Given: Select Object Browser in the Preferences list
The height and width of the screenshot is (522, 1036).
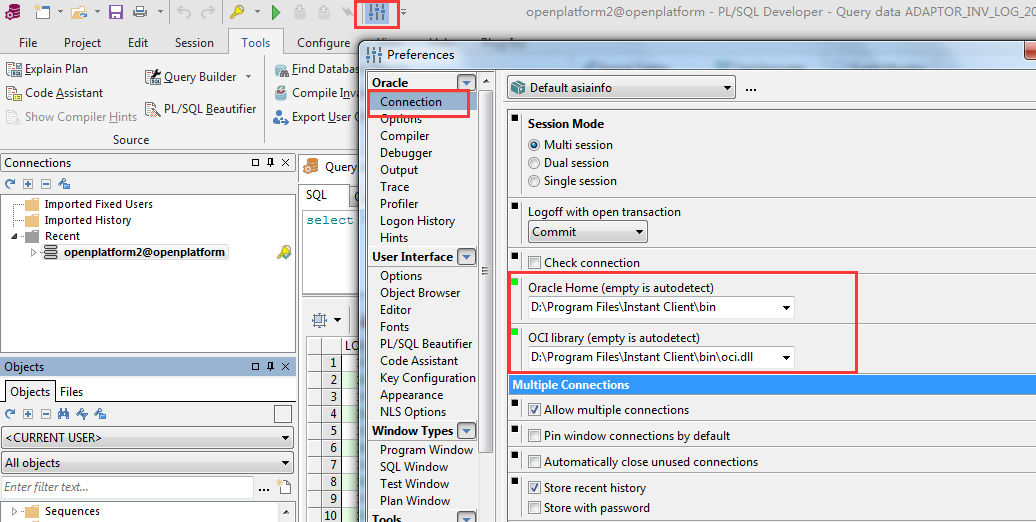Looking at the screenshot, I should [420, 293].
